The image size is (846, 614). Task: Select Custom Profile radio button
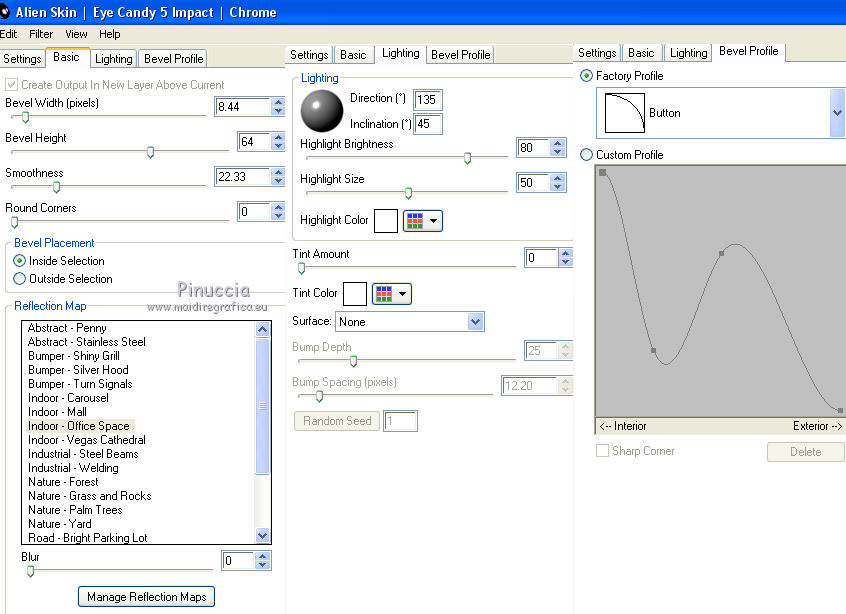pyautogui.click(x=586, y=155)
